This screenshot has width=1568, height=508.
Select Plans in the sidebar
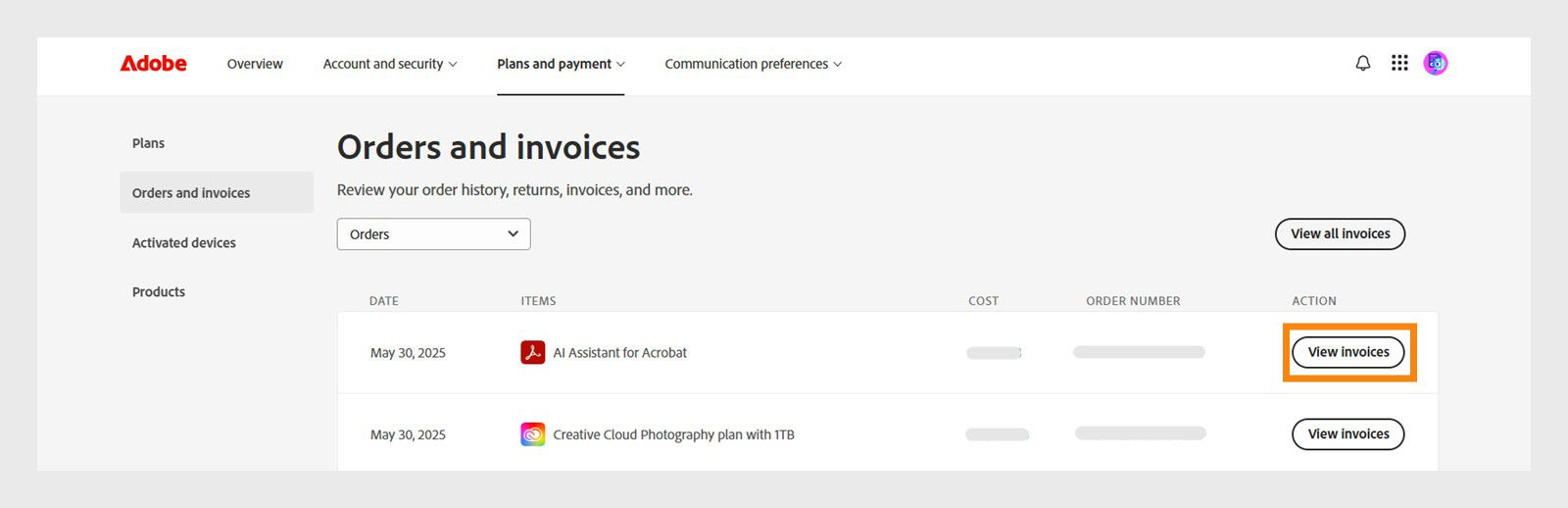148,143
